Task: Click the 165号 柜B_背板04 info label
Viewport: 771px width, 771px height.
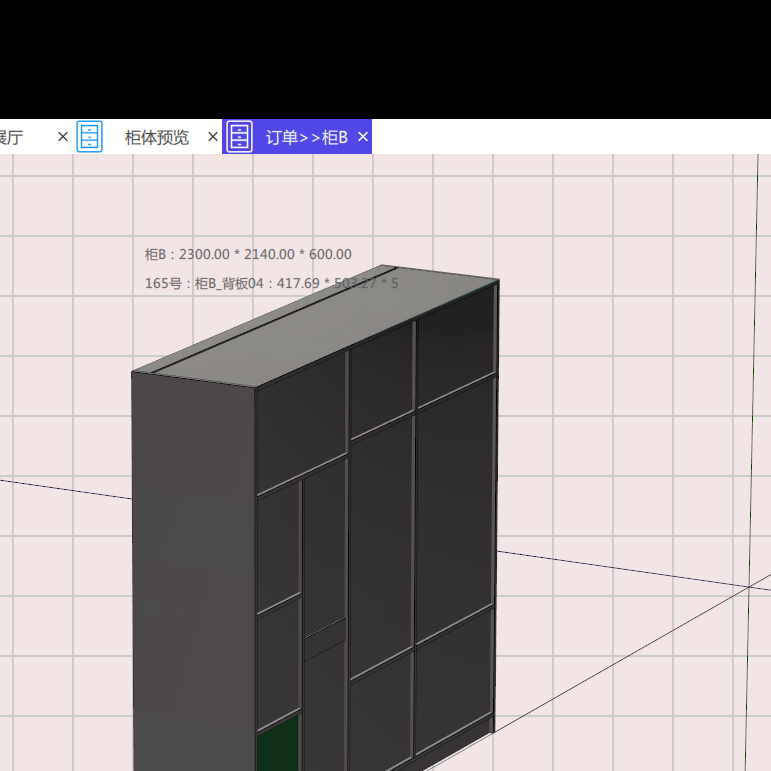Action: (271, 283)
